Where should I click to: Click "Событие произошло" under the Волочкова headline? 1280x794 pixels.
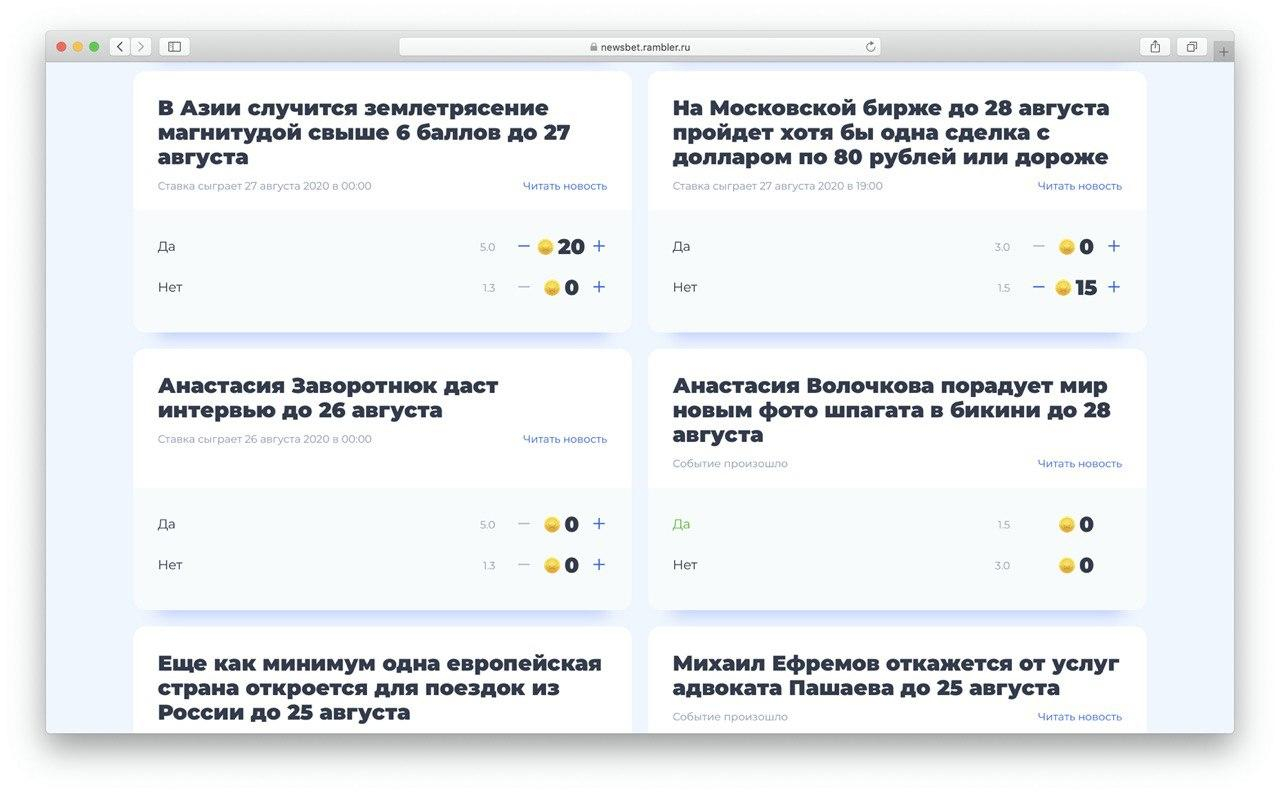point(730,464)
